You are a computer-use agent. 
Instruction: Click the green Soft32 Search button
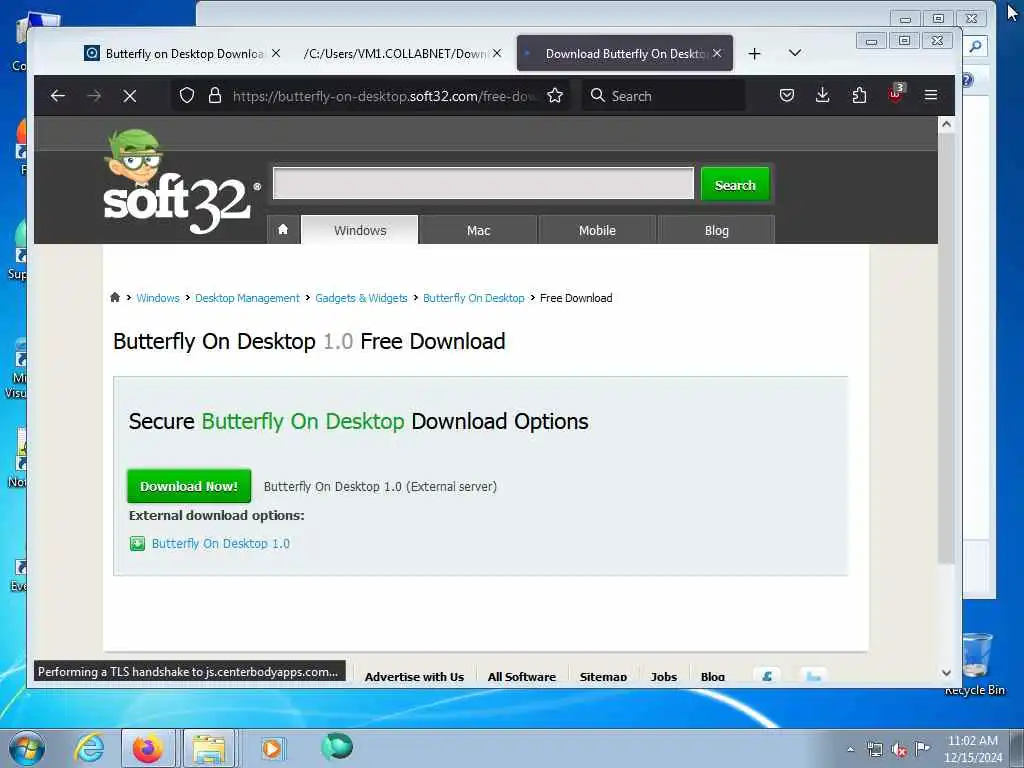click(735, 185)
